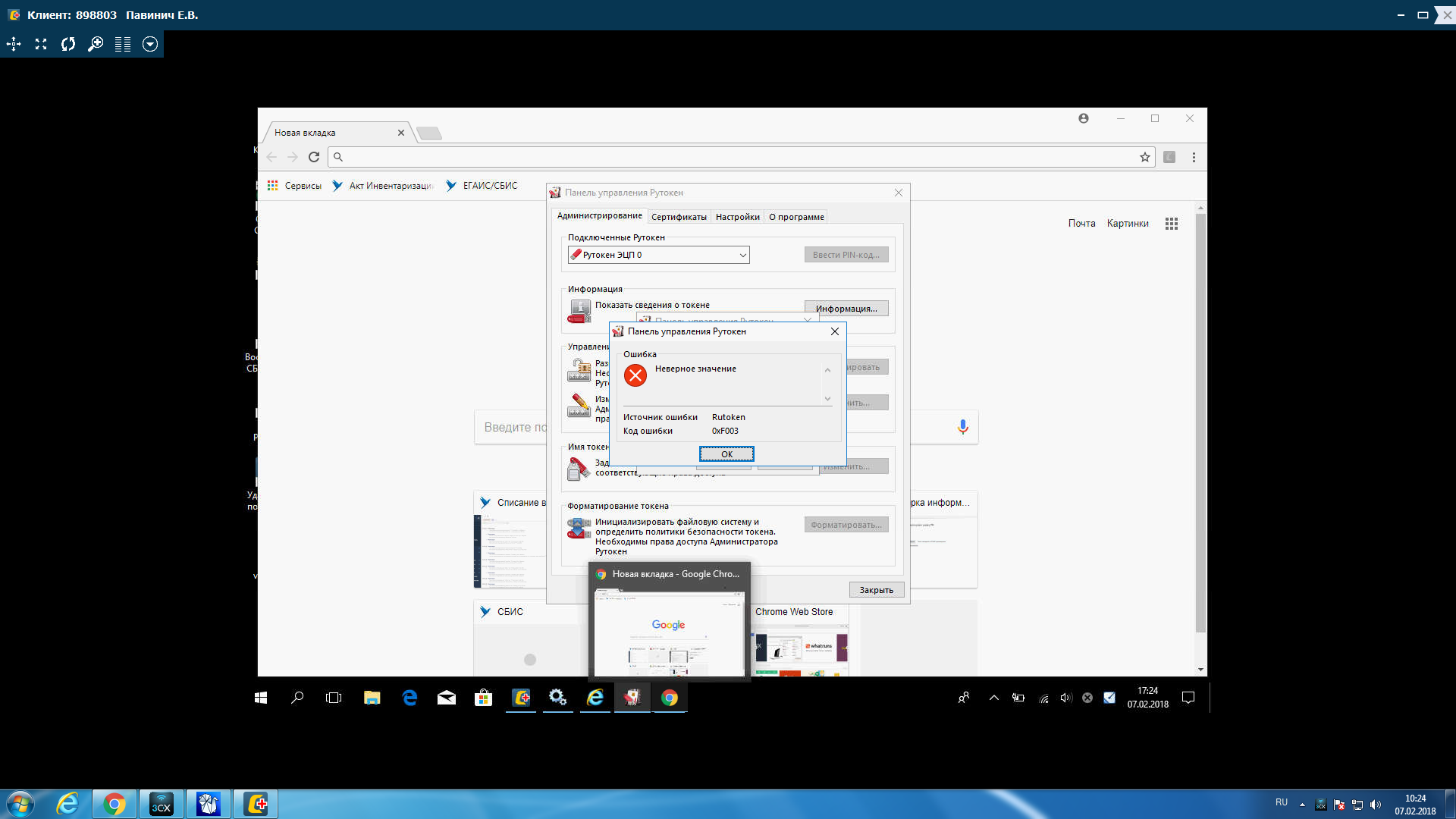Open the Настройки tab
The height and width of the screenshot is (819, 1456).
[x=737, y=217]
